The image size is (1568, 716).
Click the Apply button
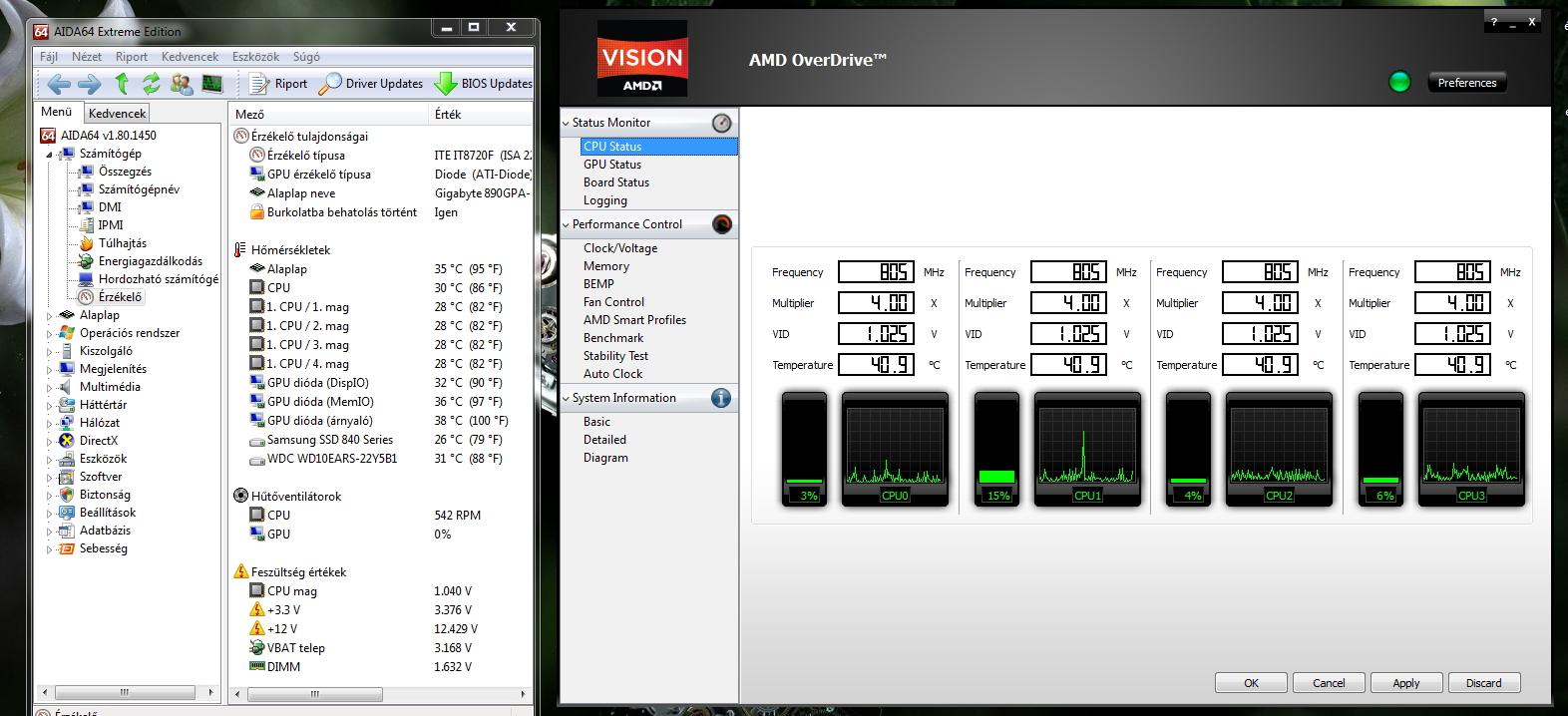[1406, 683]
